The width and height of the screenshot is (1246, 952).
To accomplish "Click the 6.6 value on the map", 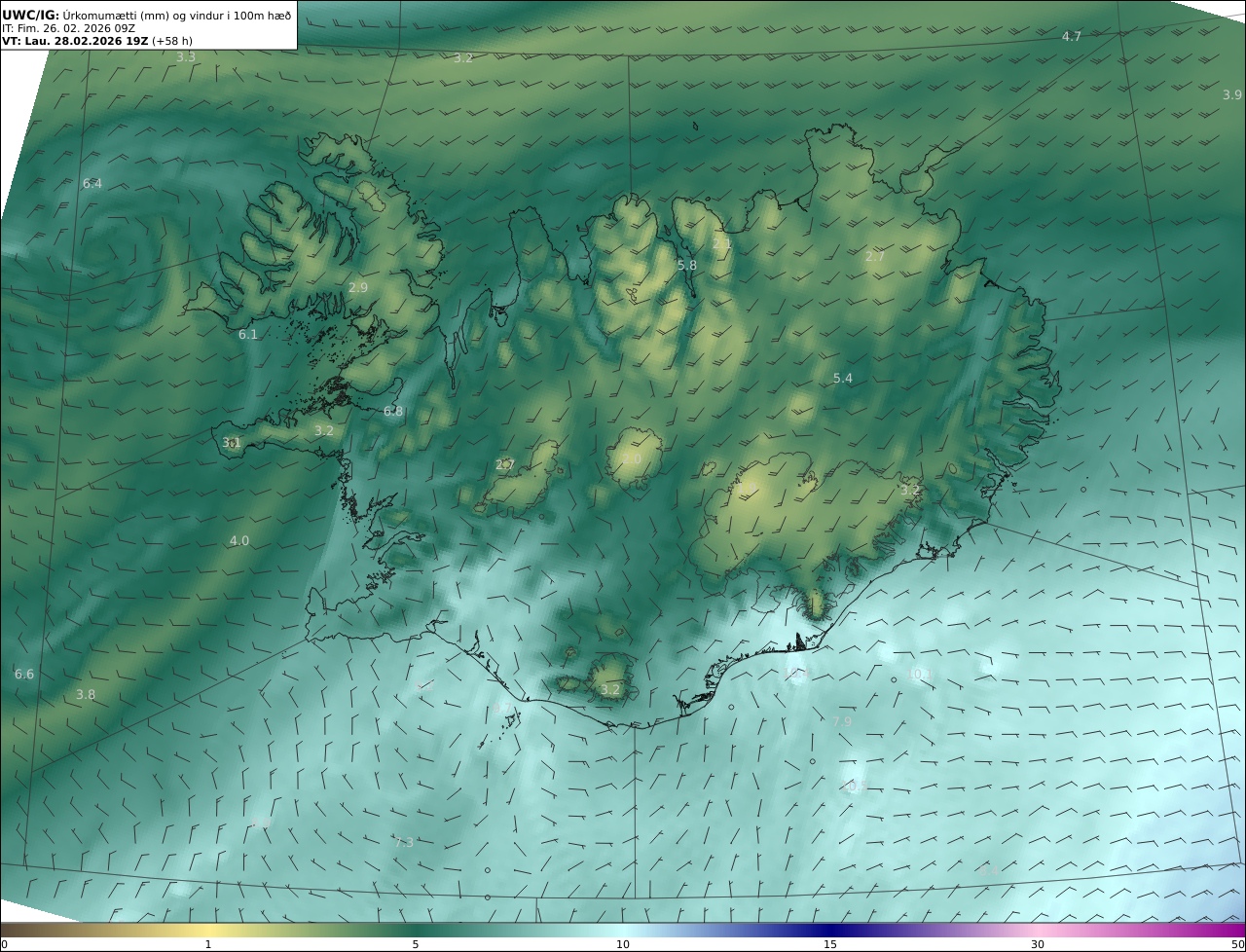I will [24, 674].
